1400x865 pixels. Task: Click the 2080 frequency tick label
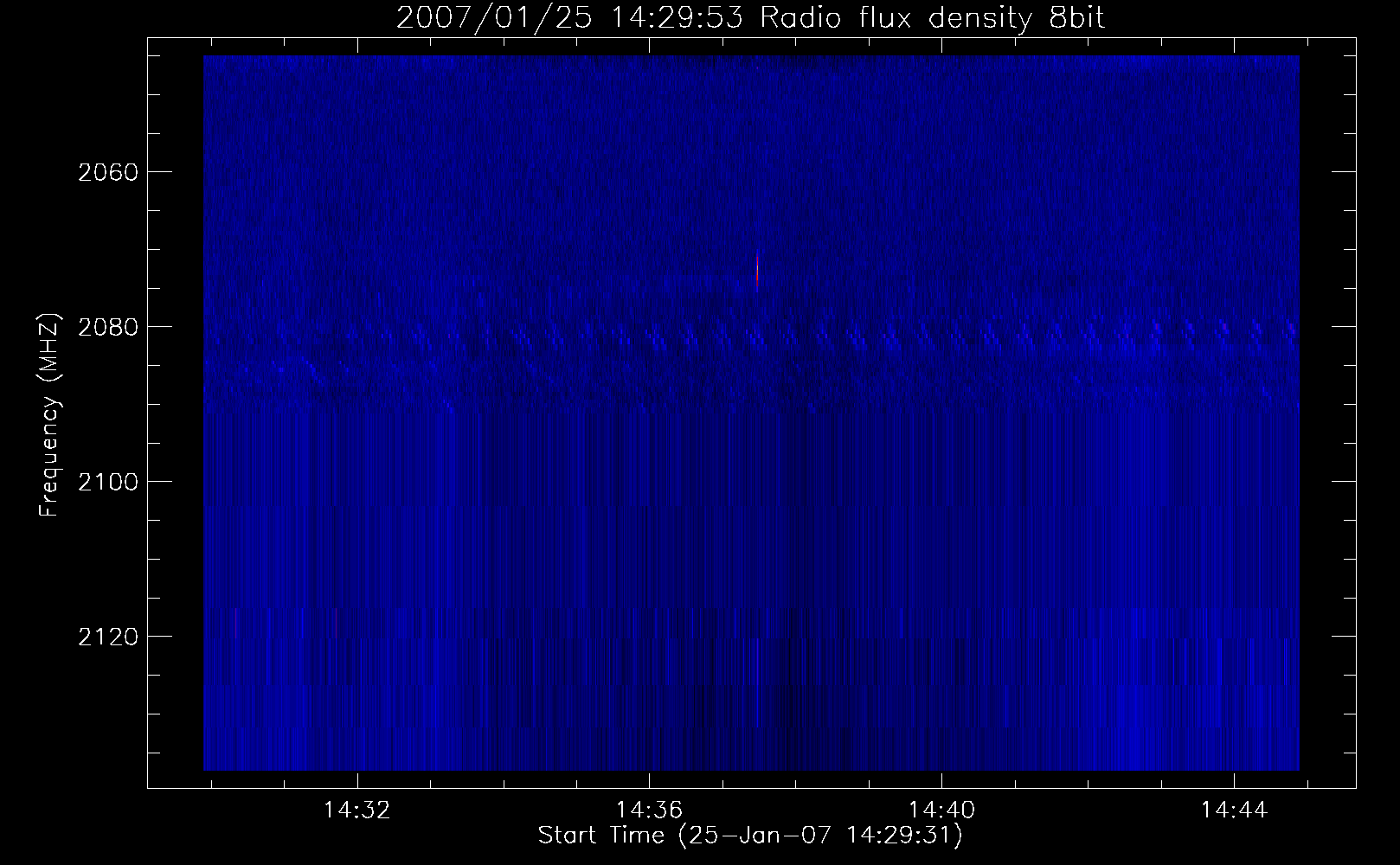click(108, 327)
